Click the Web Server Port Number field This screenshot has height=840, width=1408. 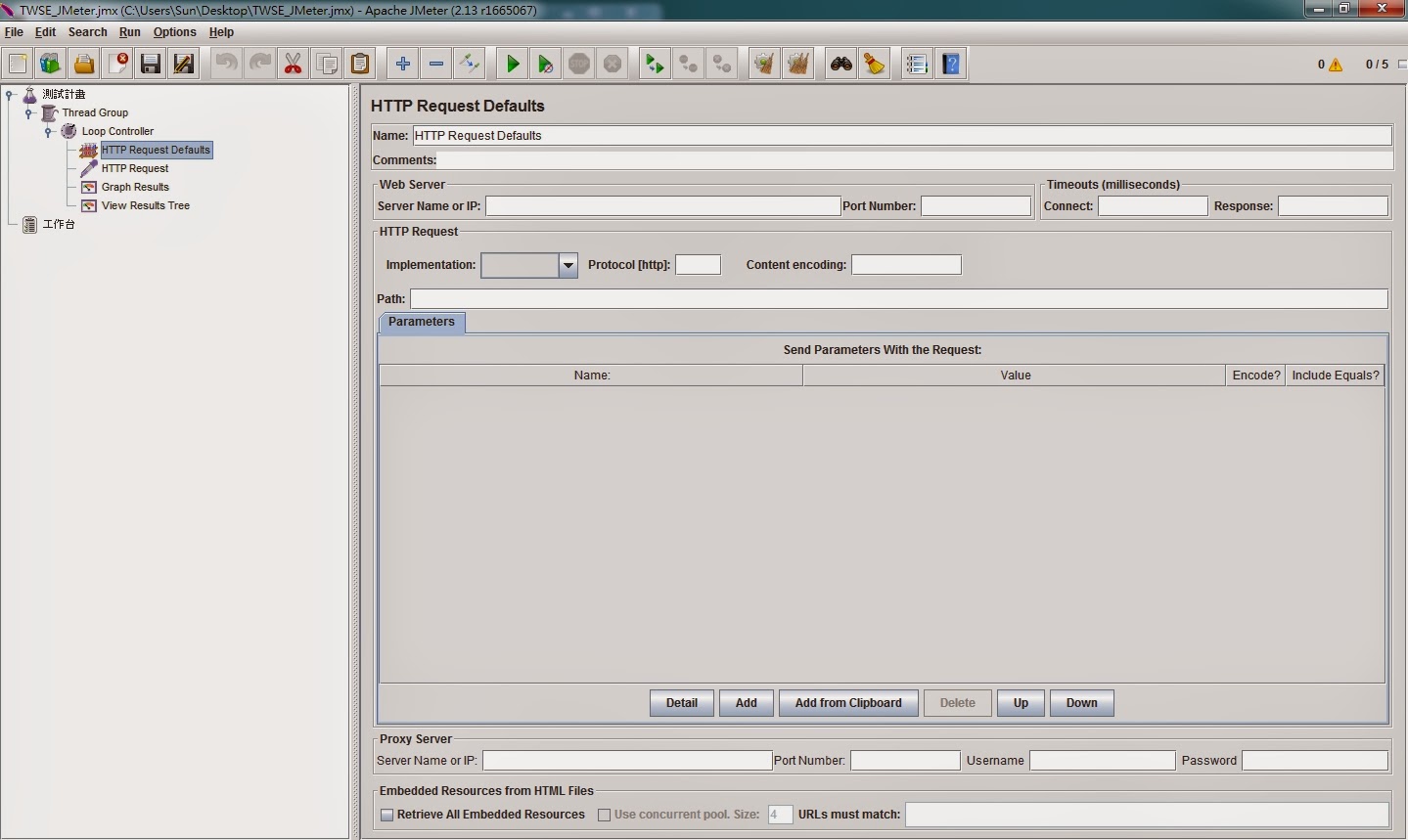(x=976, y=206)
